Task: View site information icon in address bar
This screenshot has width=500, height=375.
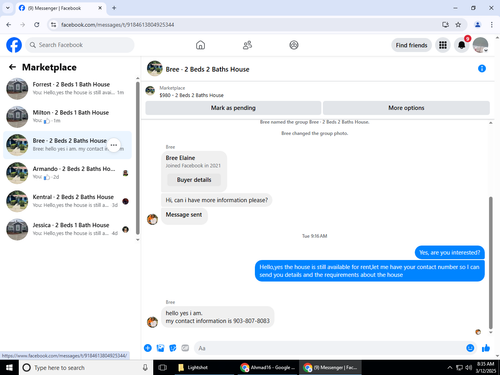Action: point(54,25)
